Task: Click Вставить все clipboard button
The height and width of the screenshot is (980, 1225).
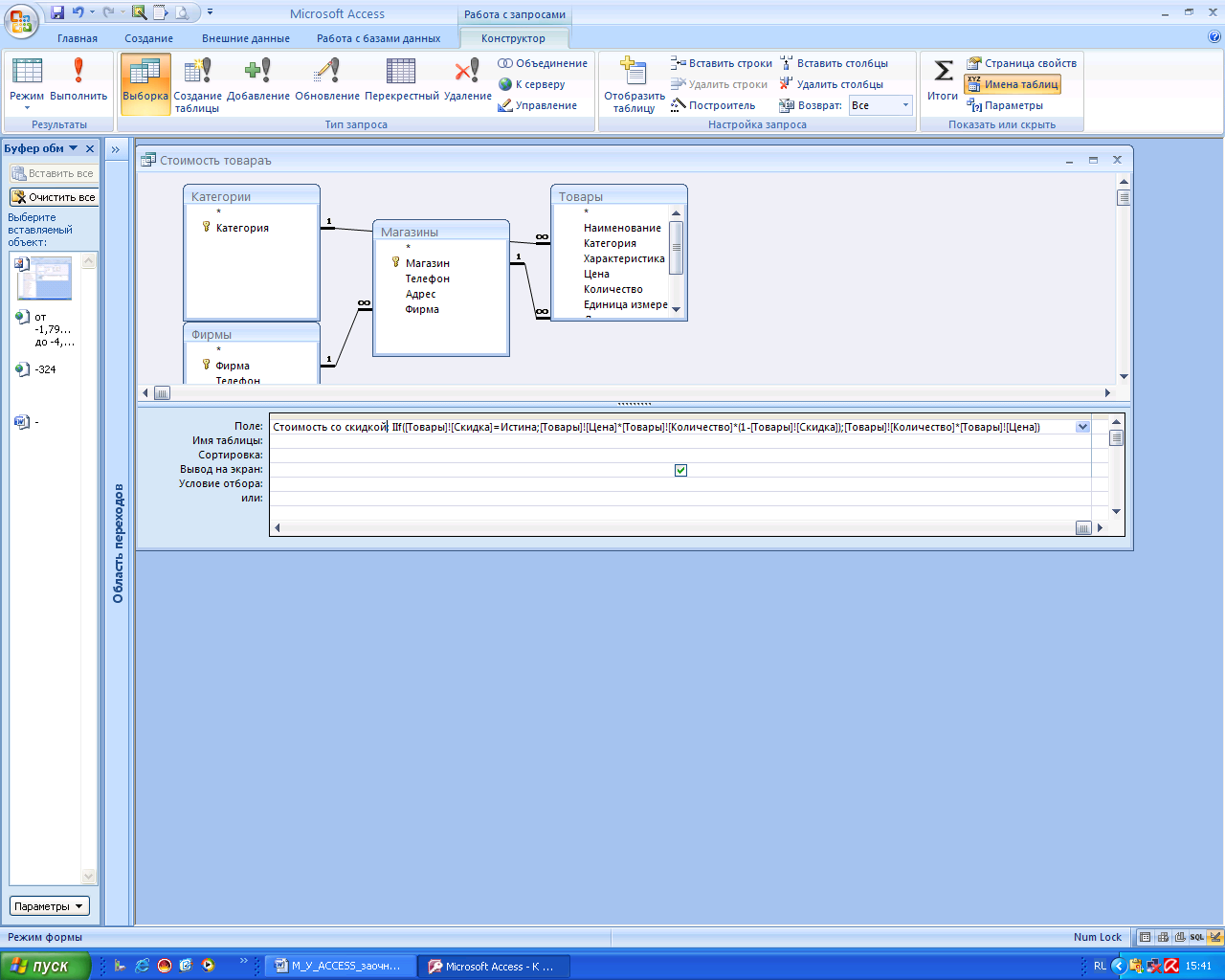Action: (x=54, y=173)
